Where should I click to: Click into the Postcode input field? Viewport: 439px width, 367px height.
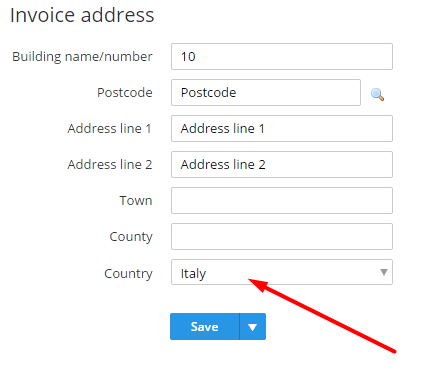[x=266, y=92]
